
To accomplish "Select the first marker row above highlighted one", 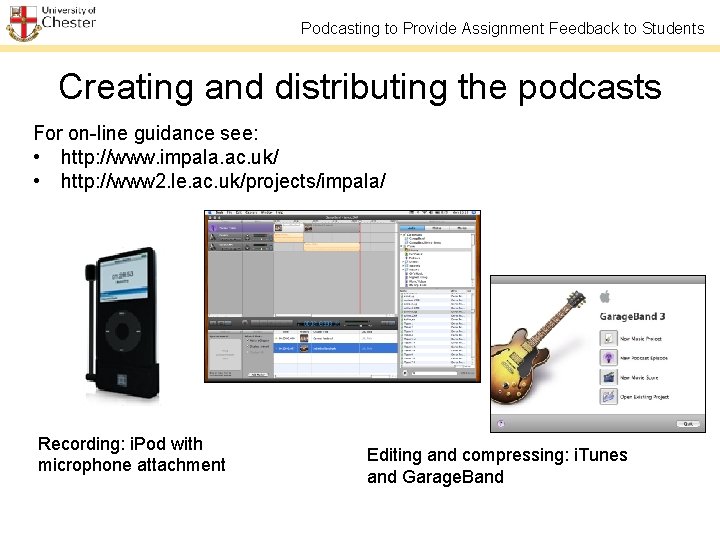I will click(335, 338).
